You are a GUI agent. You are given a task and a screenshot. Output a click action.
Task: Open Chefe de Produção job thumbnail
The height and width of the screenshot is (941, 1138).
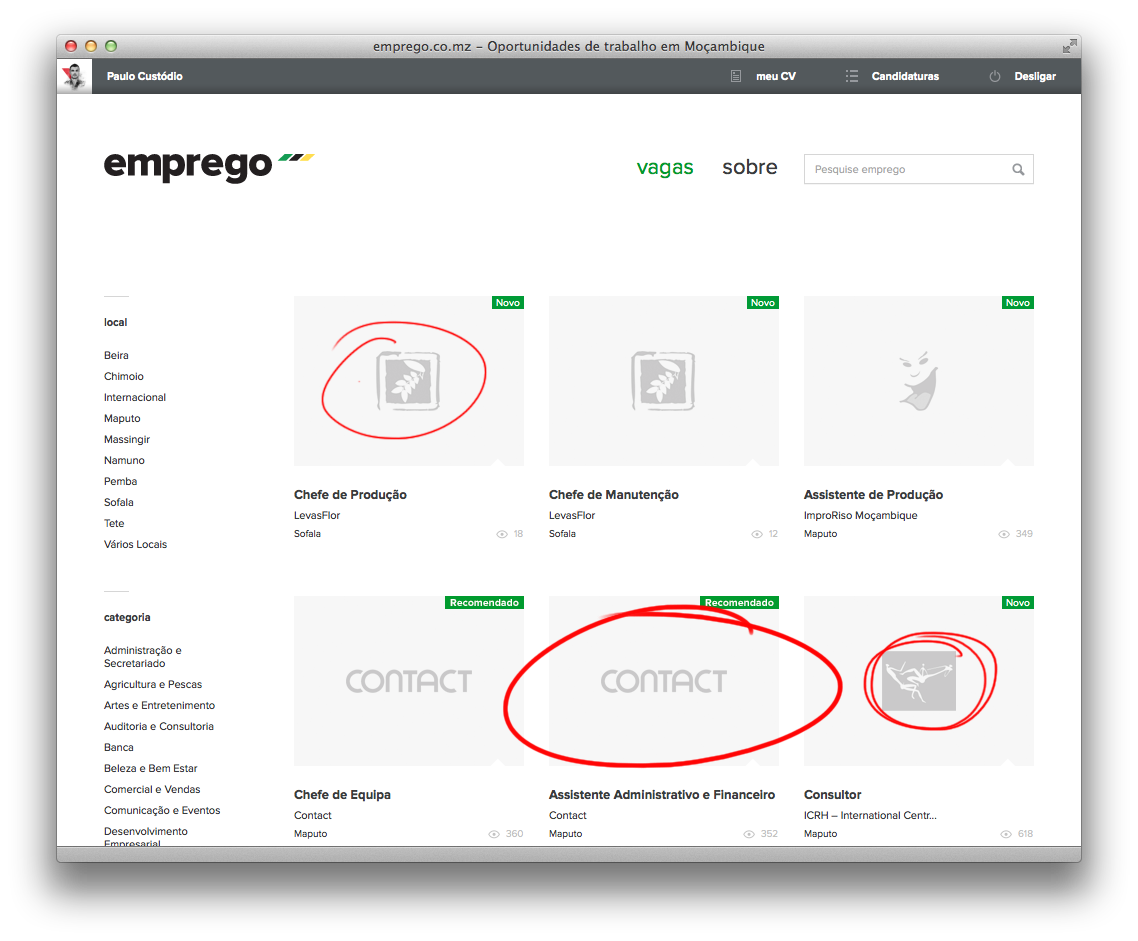click(x=409, y=381)
